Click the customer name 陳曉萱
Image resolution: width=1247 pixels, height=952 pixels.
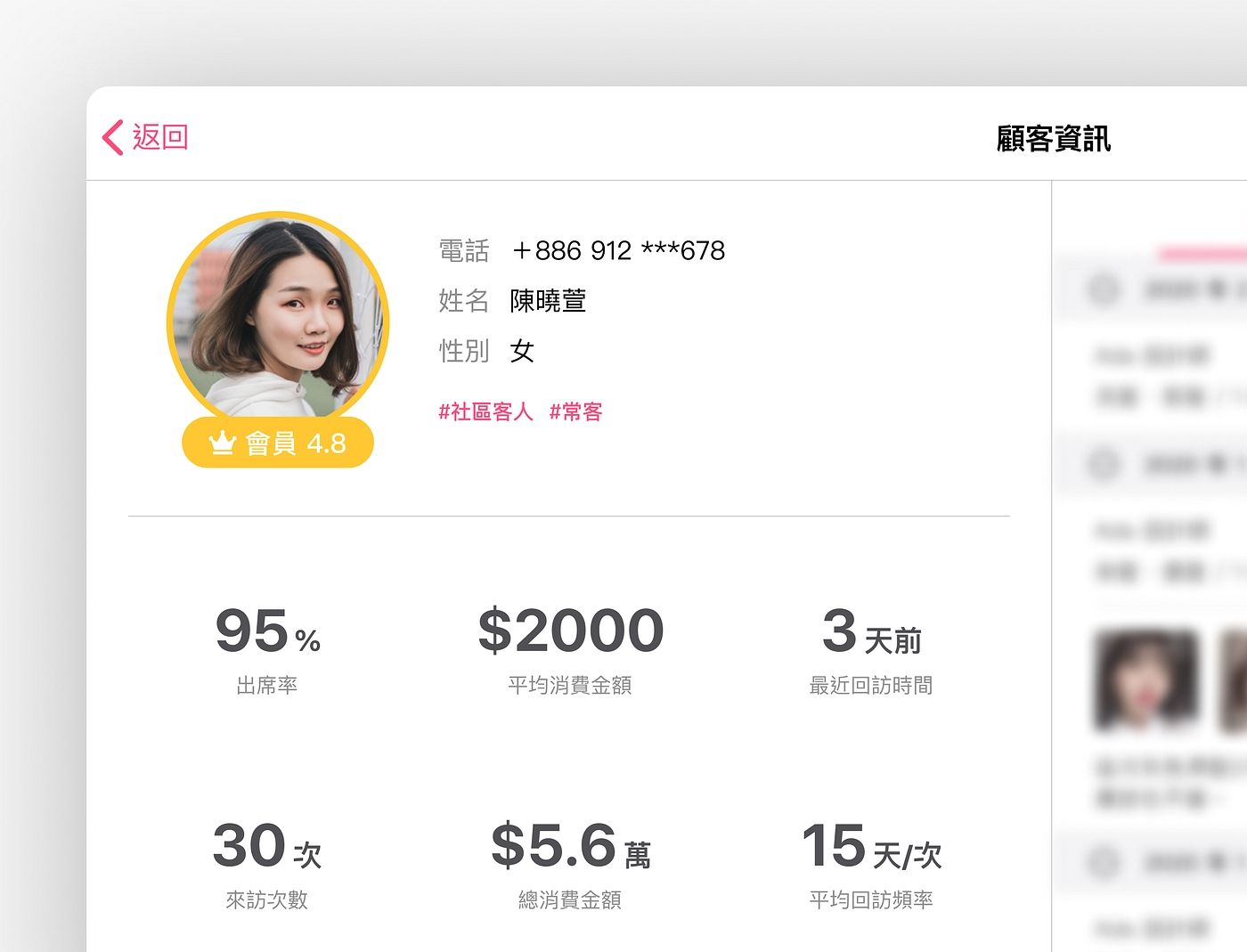tap(548, 301)
